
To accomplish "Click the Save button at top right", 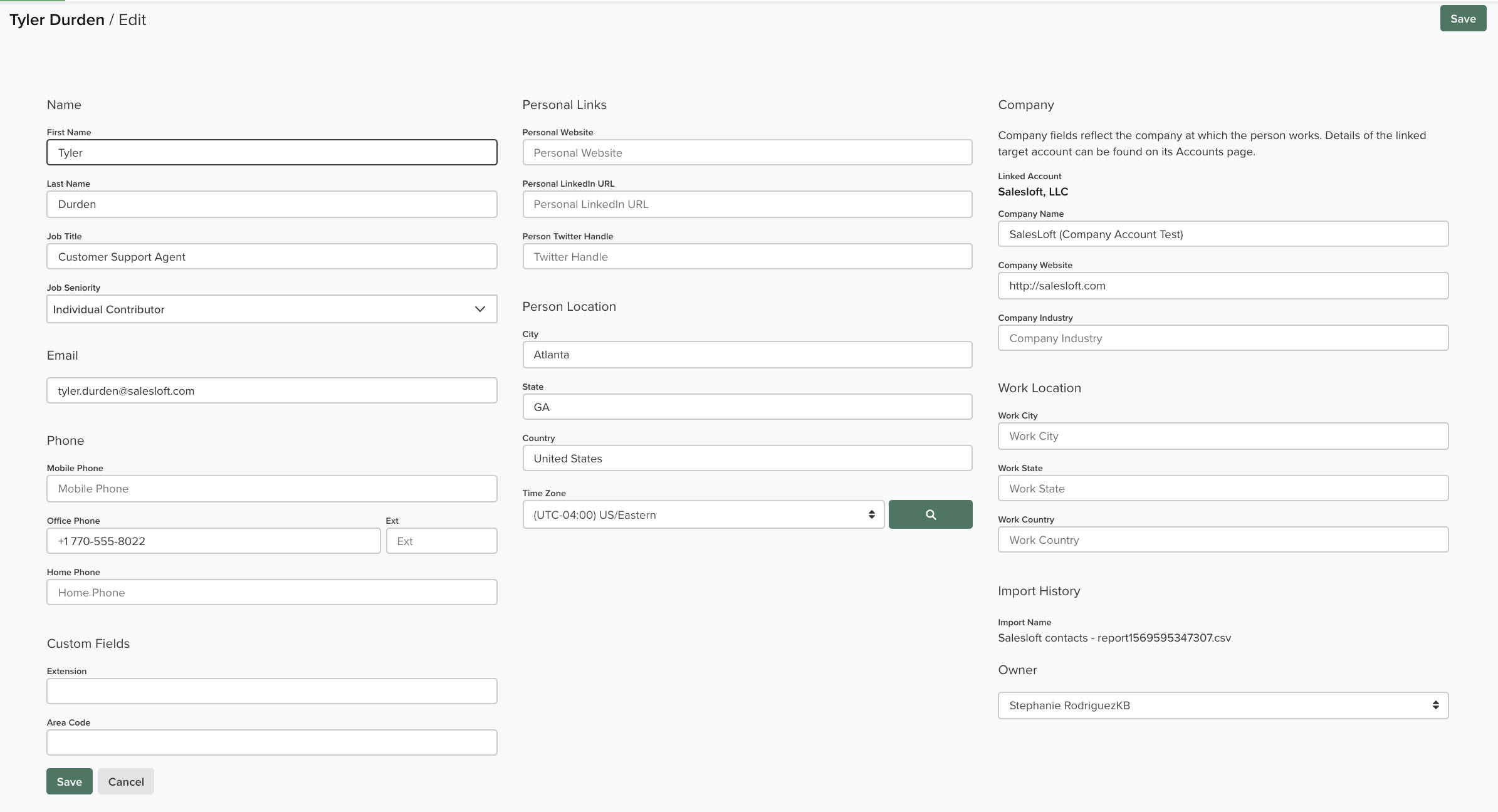I will [1463, 18].
